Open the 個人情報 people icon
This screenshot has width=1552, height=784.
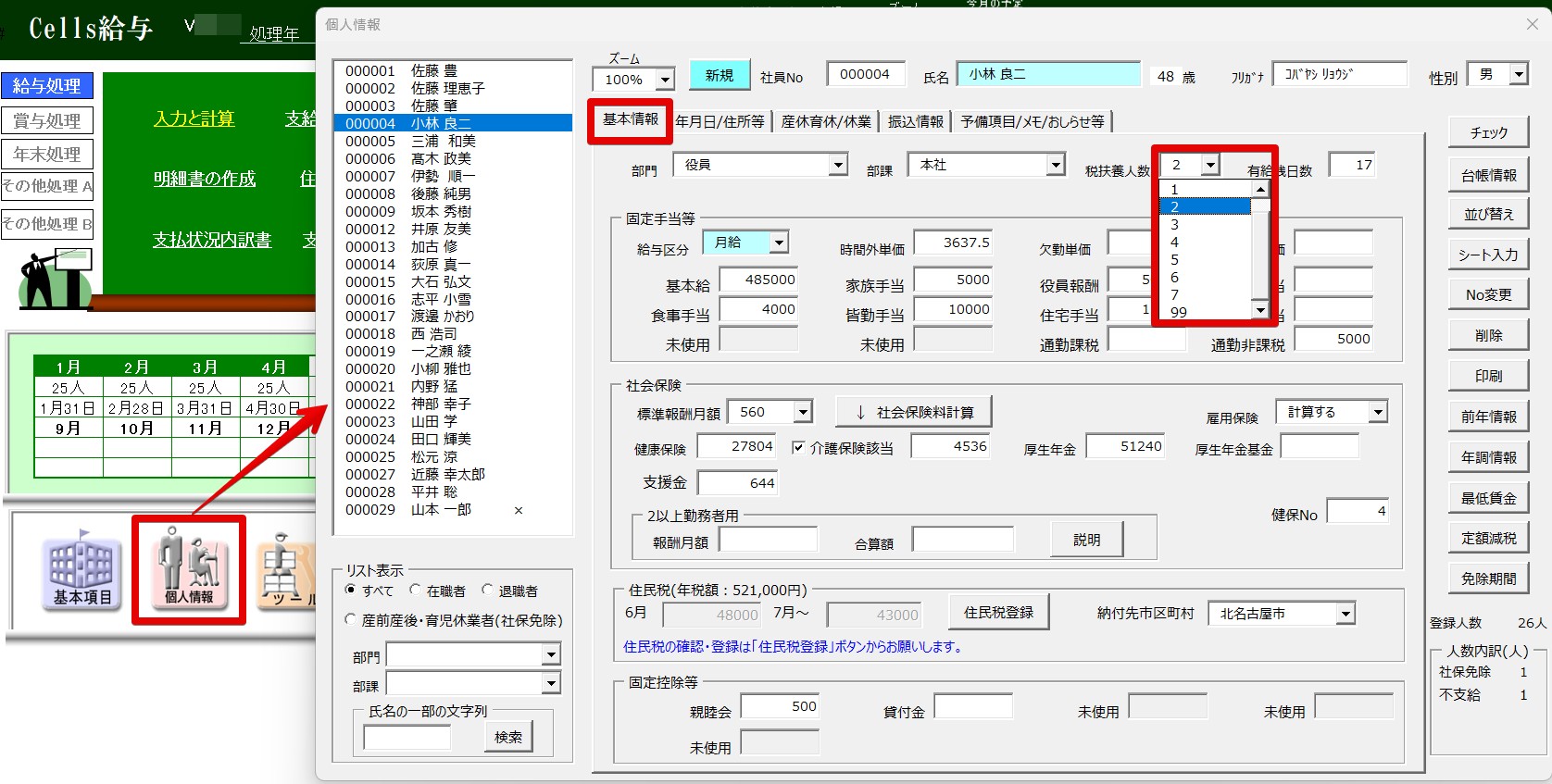click(190, 570)
